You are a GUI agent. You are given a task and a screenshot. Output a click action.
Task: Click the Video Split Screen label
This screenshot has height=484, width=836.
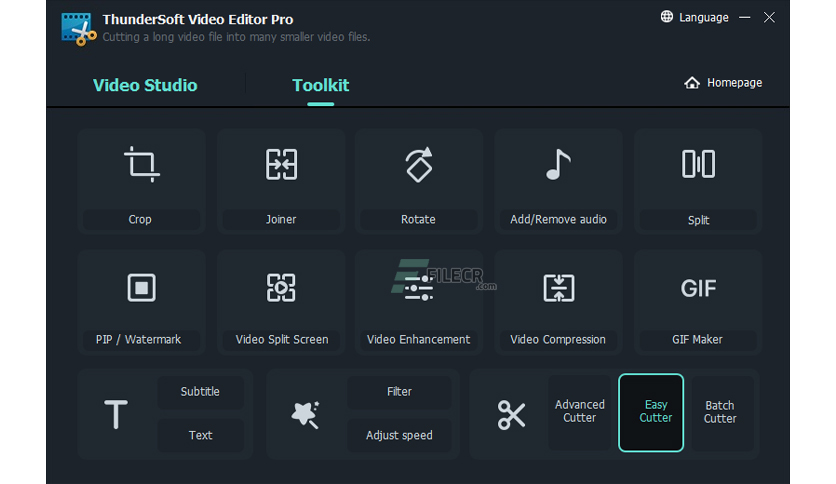pos(281,340)
